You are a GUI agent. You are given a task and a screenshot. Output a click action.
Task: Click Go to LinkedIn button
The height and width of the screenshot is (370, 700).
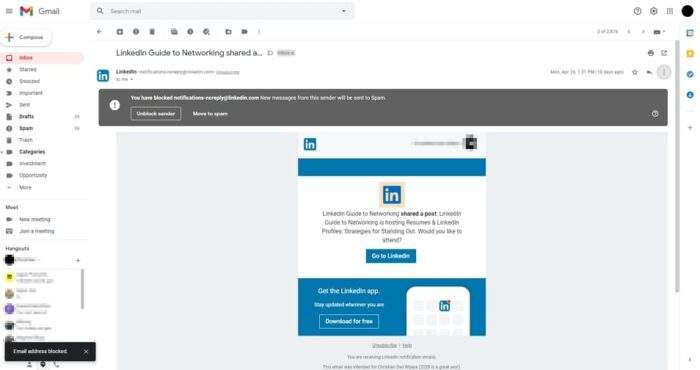coord(391,256)
